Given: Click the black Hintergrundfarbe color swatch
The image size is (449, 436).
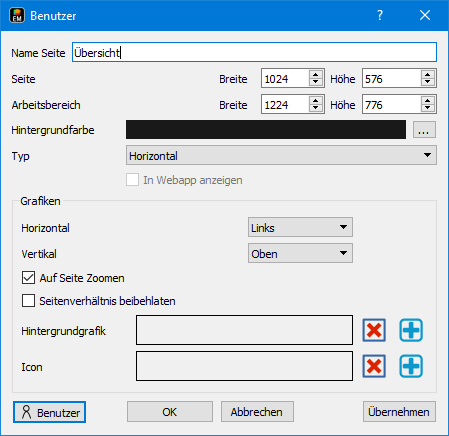Looking at the screenshot, I should (x=266, y=130).
